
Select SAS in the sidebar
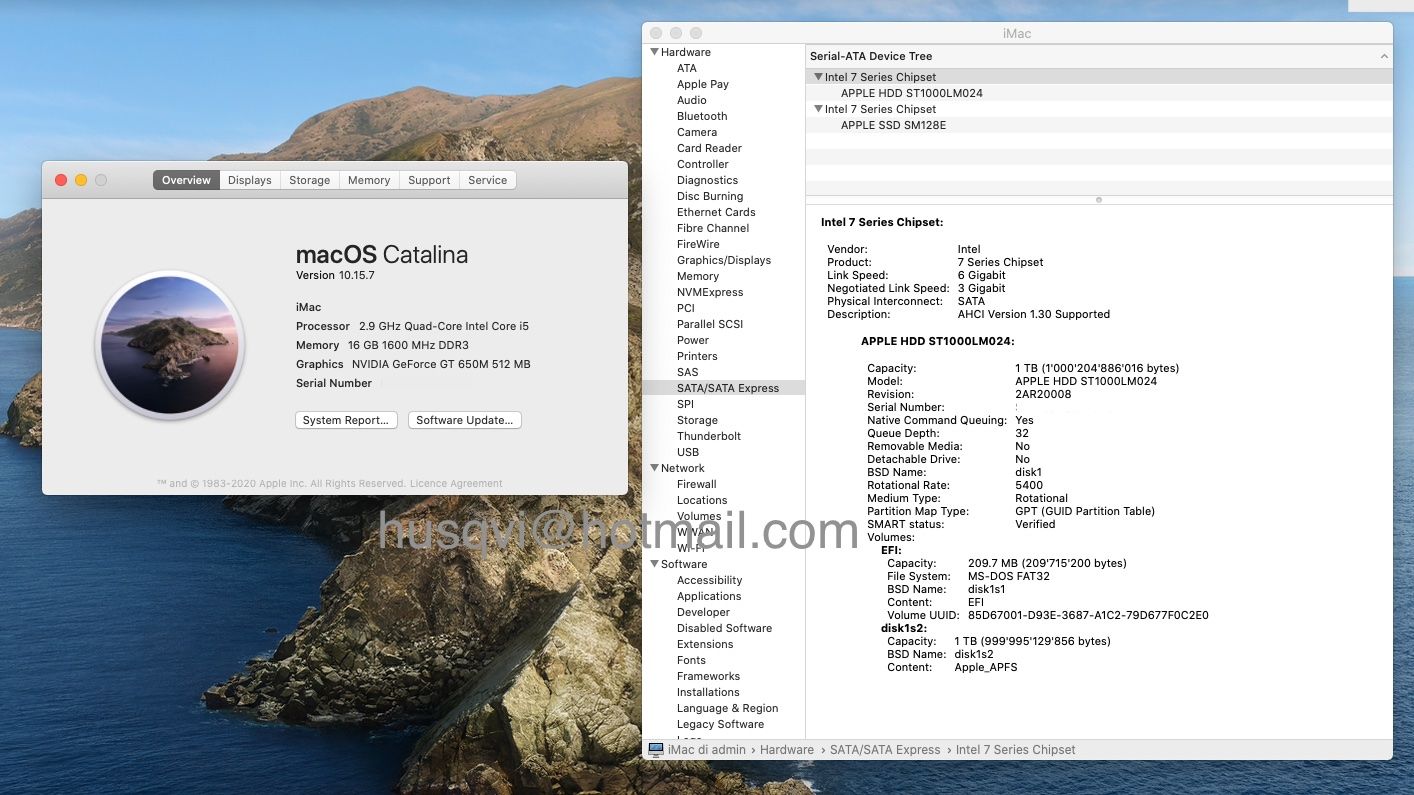[688, 372]
